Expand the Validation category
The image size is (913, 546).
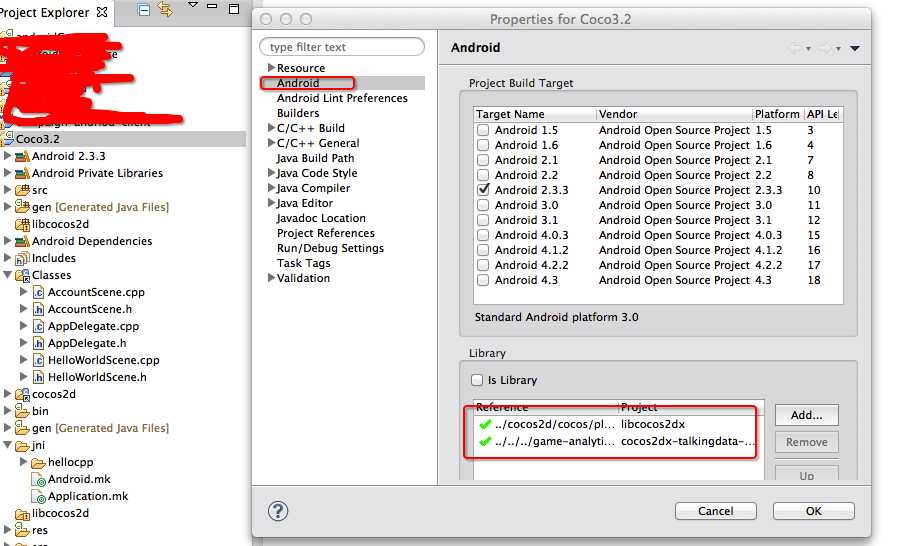(x=271, y=278)
